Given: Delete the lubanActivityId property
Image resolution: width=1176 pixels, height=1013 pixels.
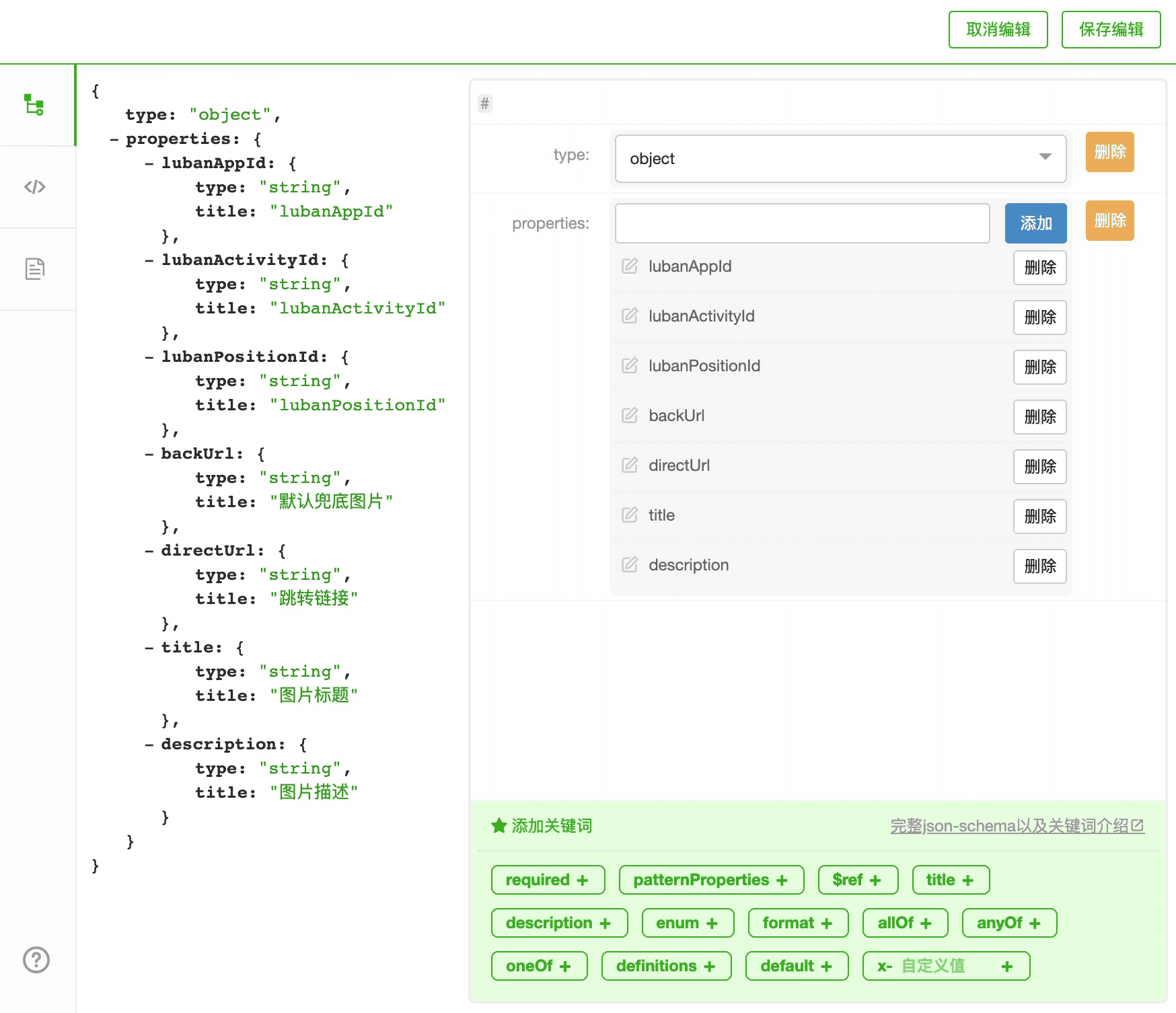Looking at the screenshot, I should tap(1040, 317).
